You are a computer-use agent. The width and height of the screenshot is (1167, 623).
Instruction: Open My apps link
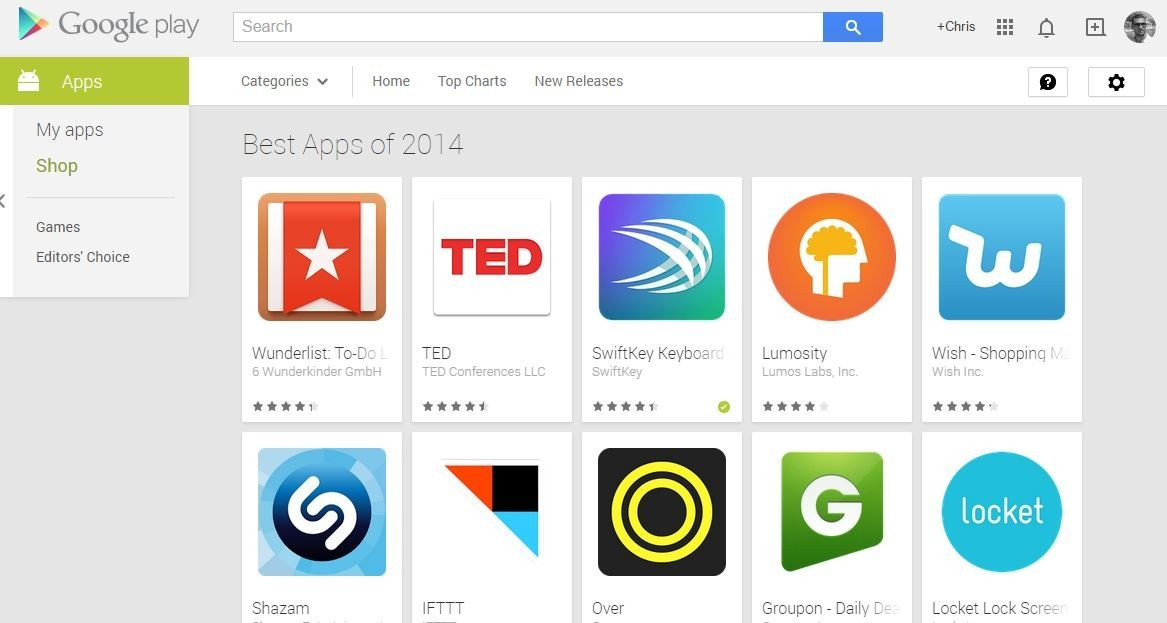coord(70,130)
